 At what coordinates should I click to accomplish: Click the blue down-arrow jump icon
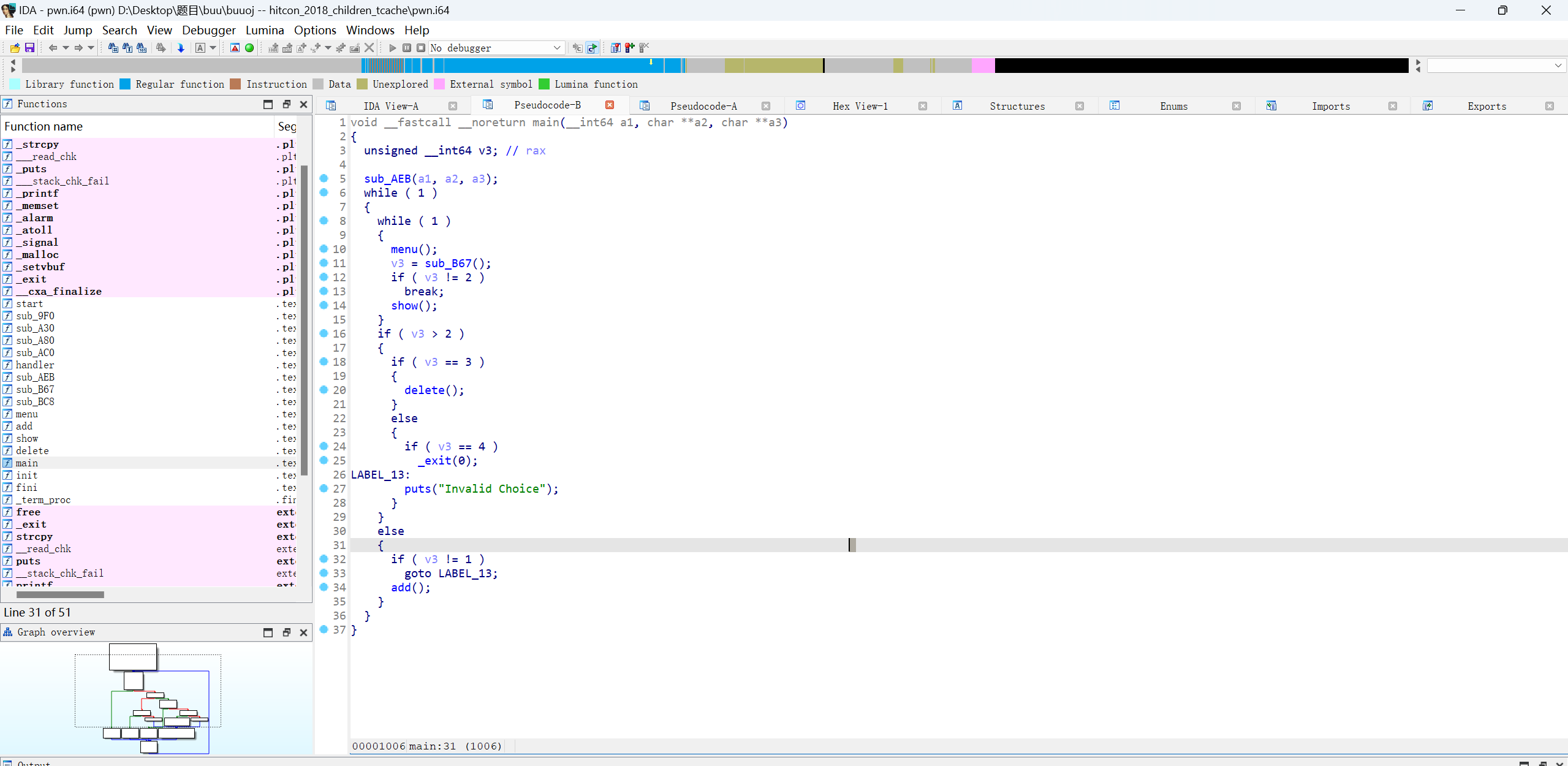[181, 48]
